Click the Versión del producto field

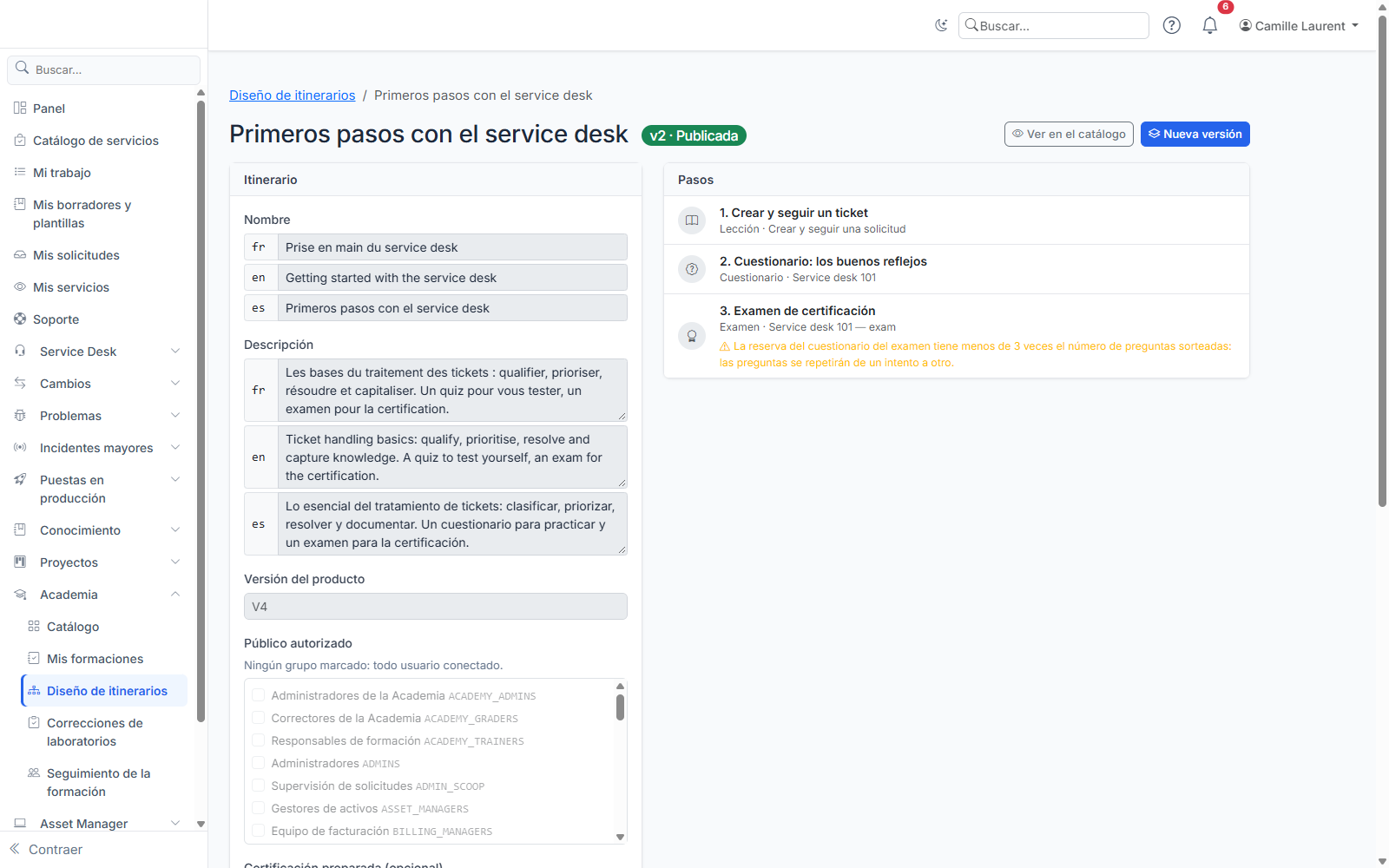(436, 606)
